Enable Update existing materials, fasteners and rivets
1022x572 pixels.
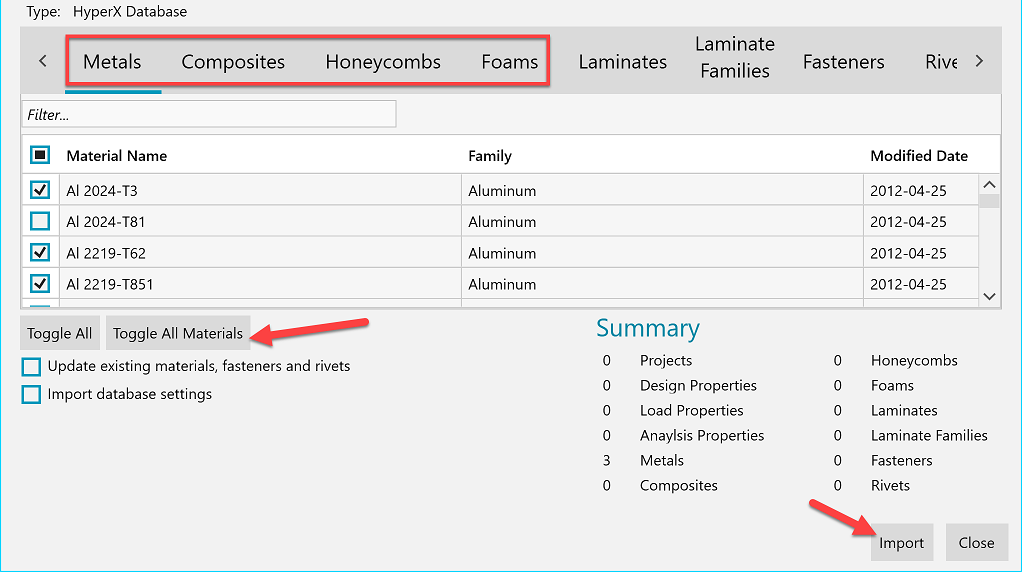tap(31, 367)
